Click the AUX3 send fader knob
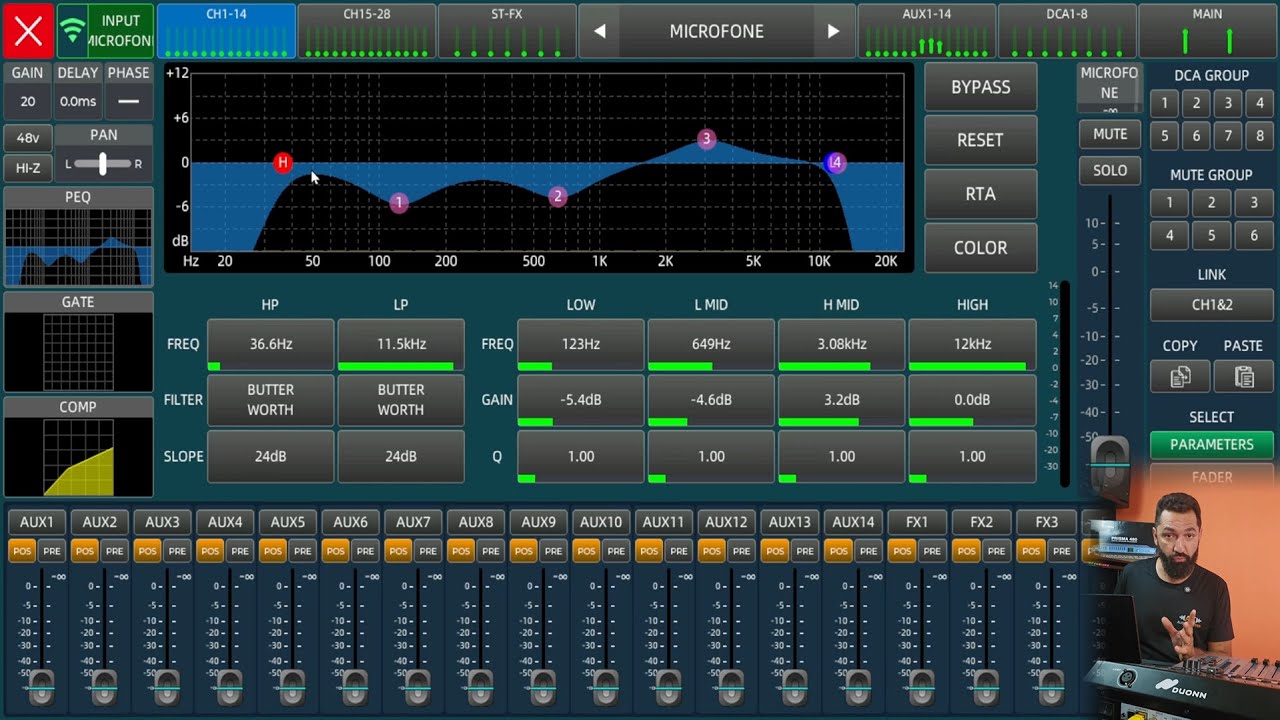 pos(167,688)
